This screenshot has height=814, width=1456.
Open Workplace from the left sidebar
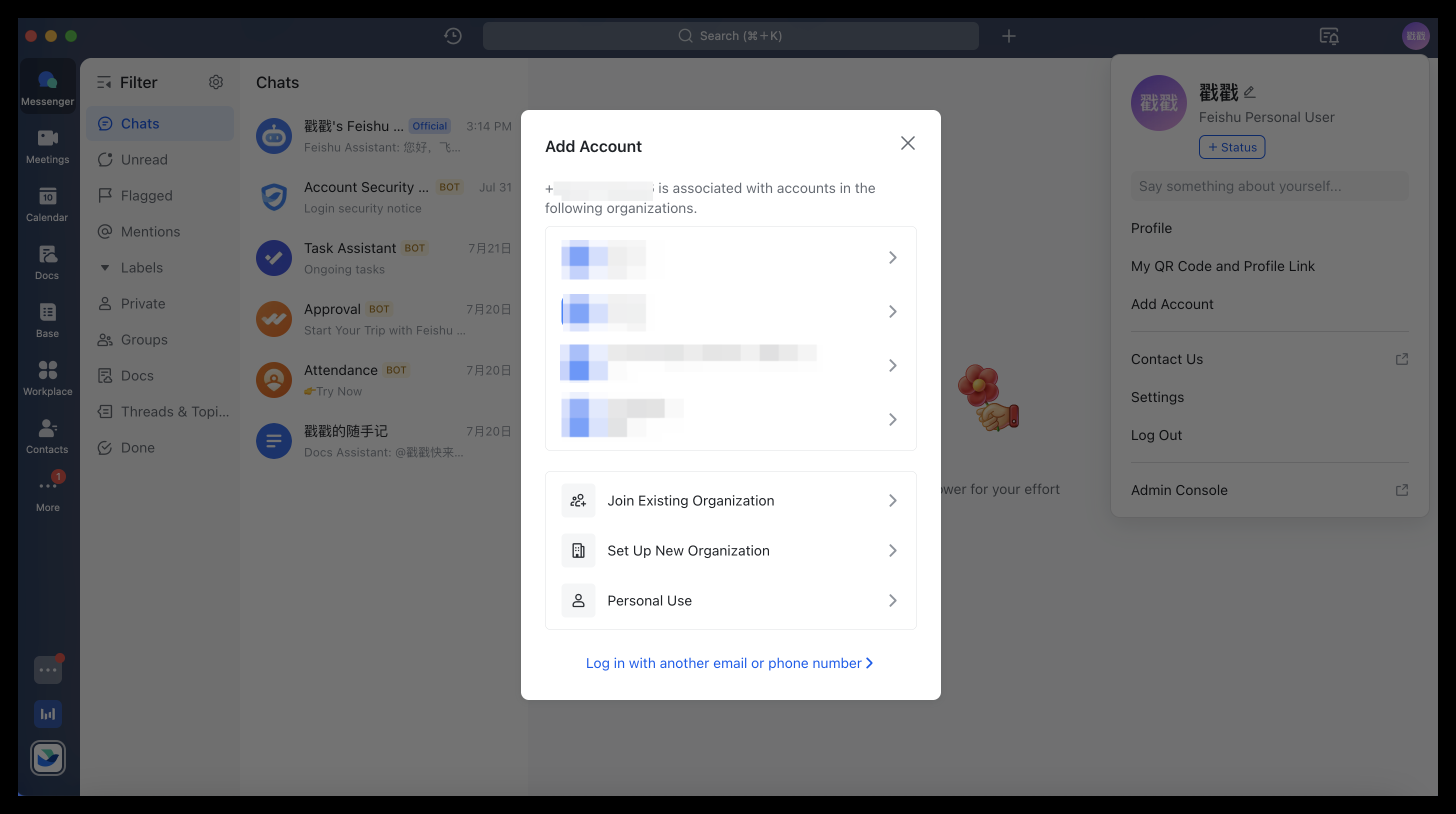(x=47, y=378)
